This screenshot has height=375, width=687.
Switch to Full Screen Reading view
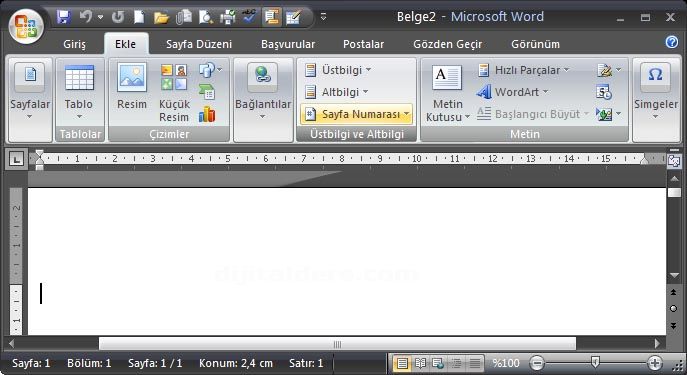(420, 363)
